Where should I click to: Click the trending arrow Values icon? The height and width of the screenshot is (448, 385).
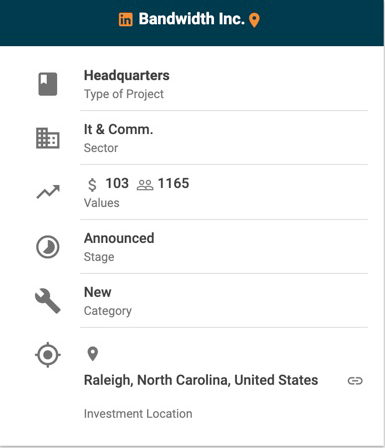[48, 192]
